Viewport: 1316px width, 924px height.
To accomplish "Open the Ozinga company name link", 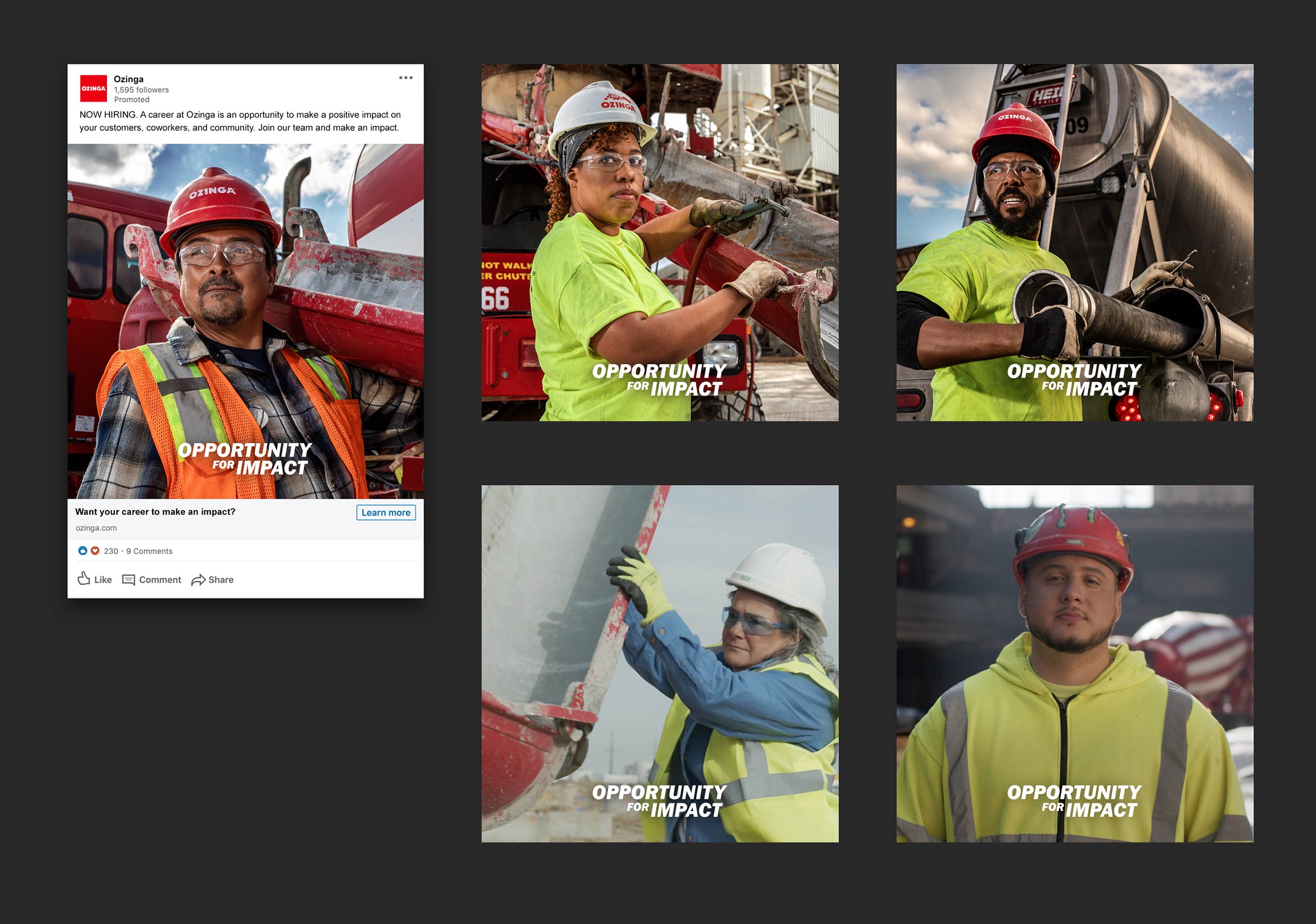I will [x=128, y=79].
